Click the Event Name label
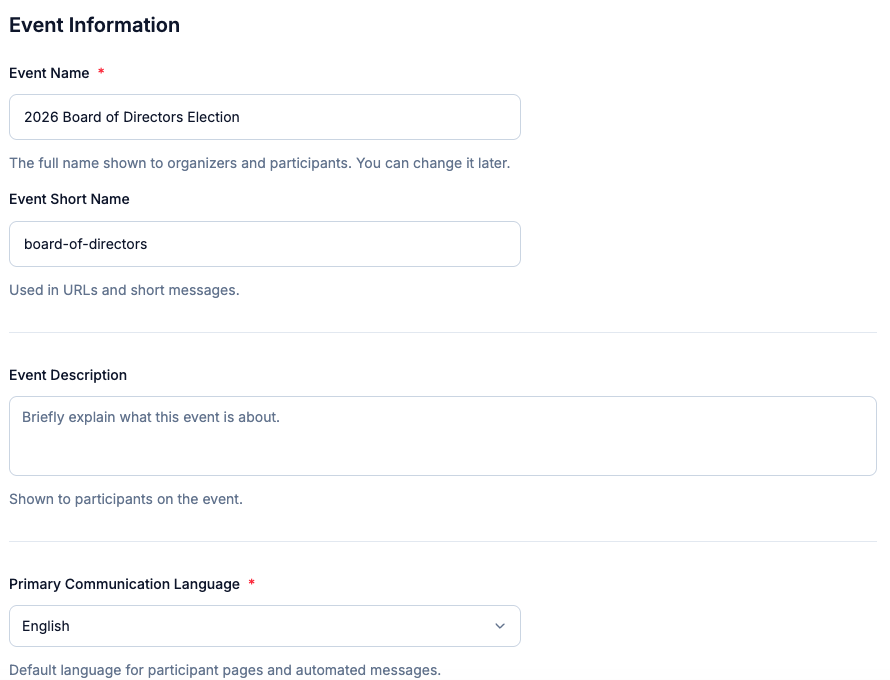Image resolution: width=890 pixels, height=680 pixels. [49, 73]
